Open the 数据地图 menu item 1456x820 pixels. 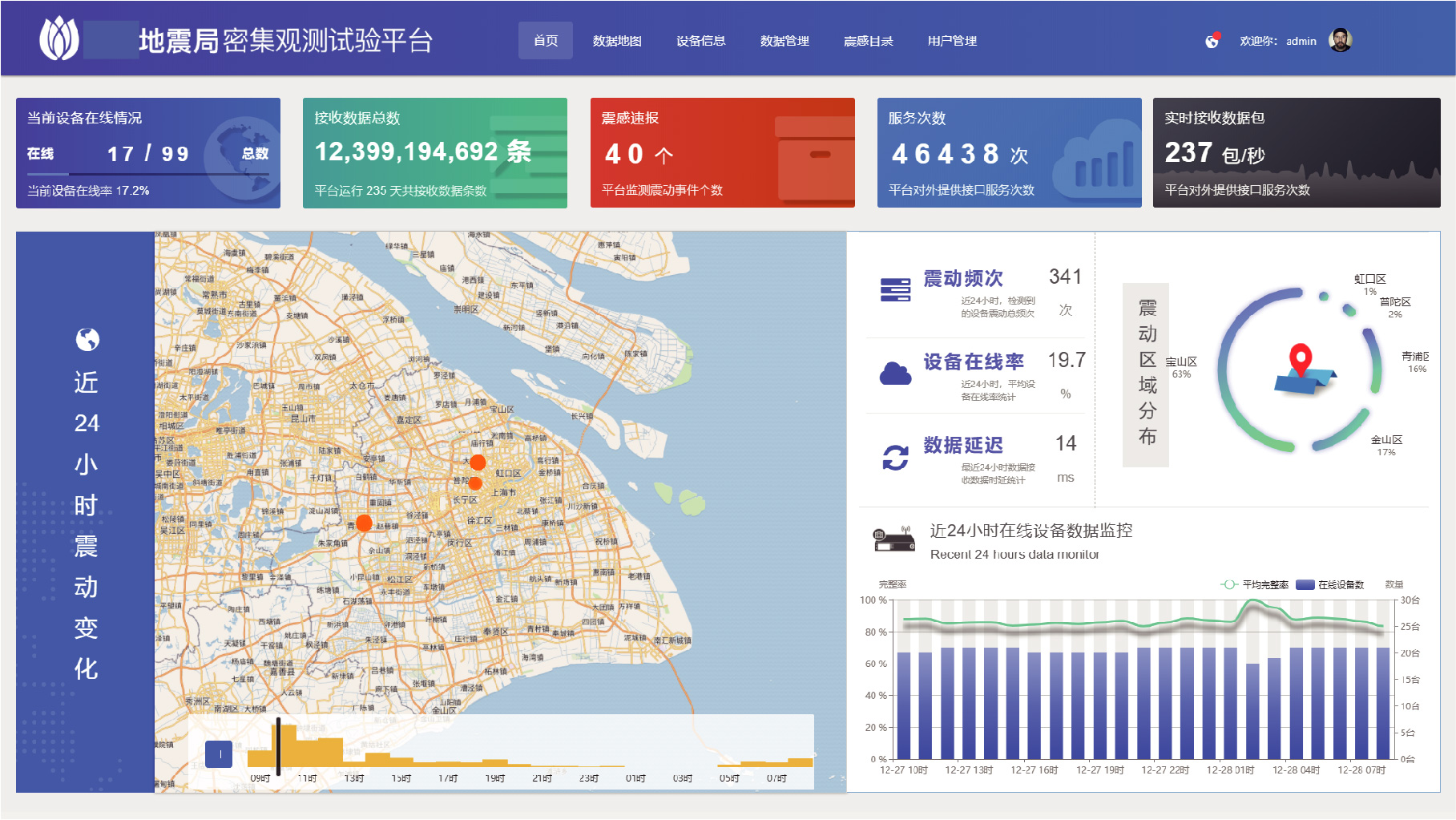pyautogui.click(x=617, y=41)
